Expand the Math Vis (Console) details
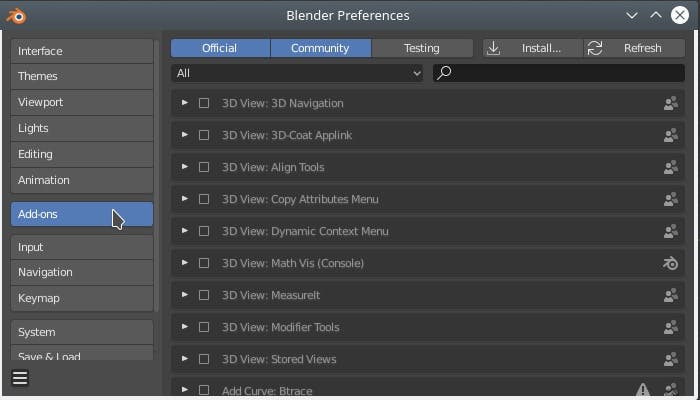700x400 pixels. 184,263
